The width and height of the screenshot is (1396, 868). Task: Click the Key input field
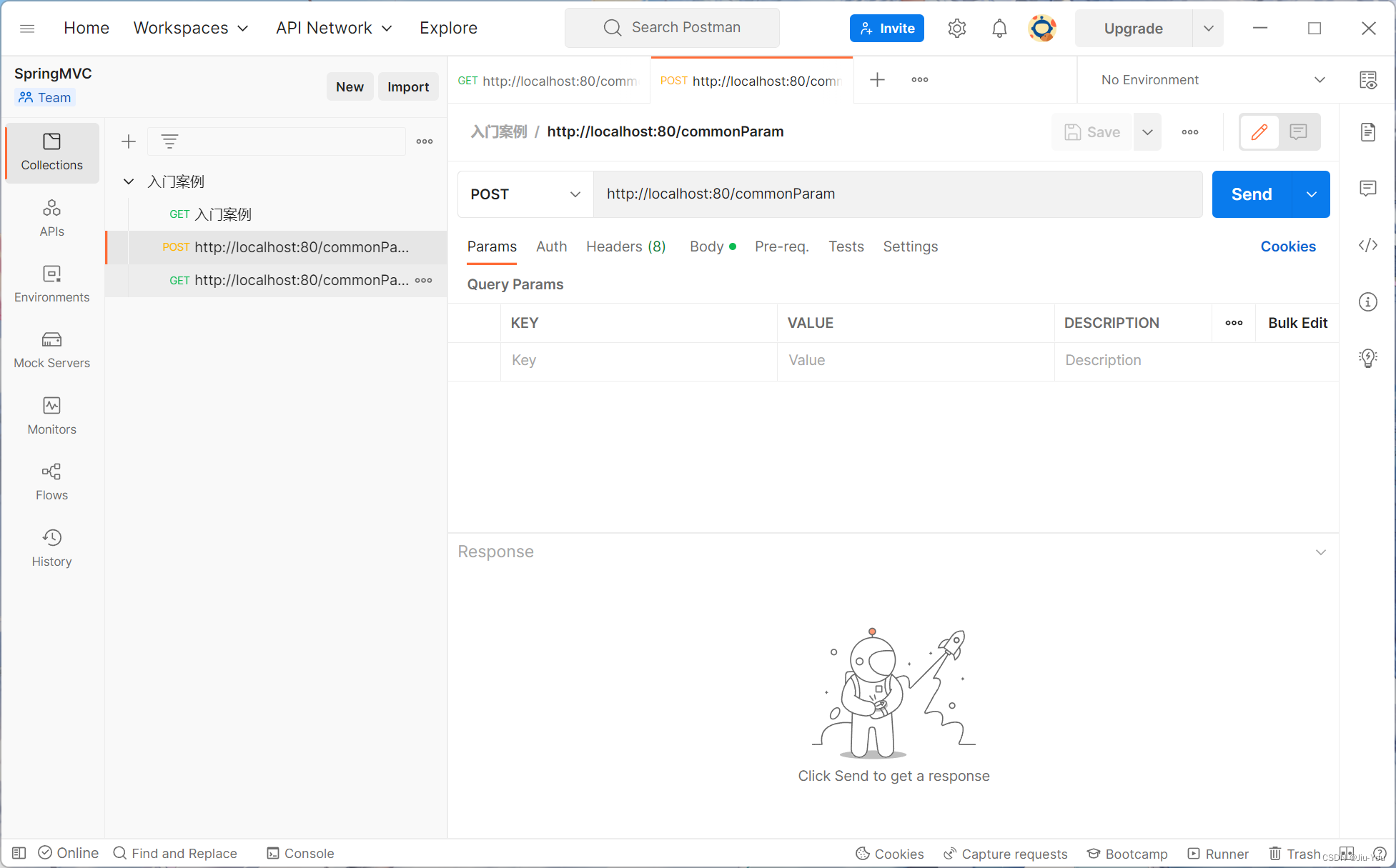pos(638,361)
